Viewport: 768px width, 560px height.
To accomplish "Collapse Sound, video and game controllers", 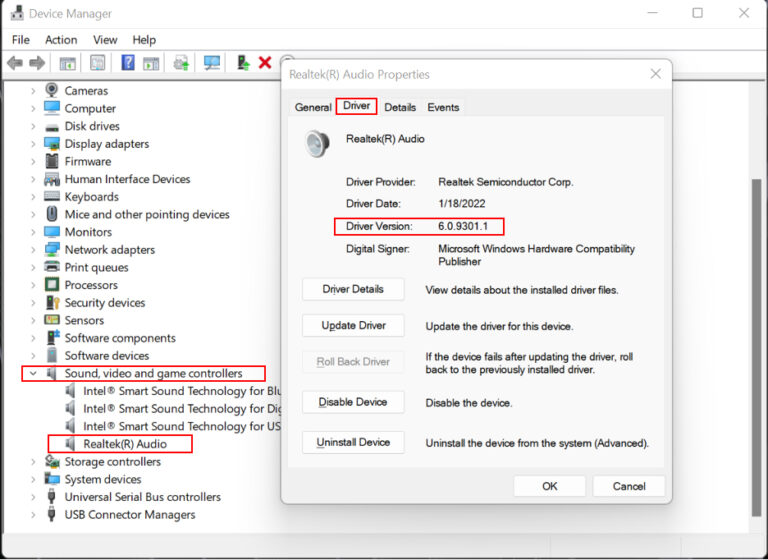I will tap(33, 373).
